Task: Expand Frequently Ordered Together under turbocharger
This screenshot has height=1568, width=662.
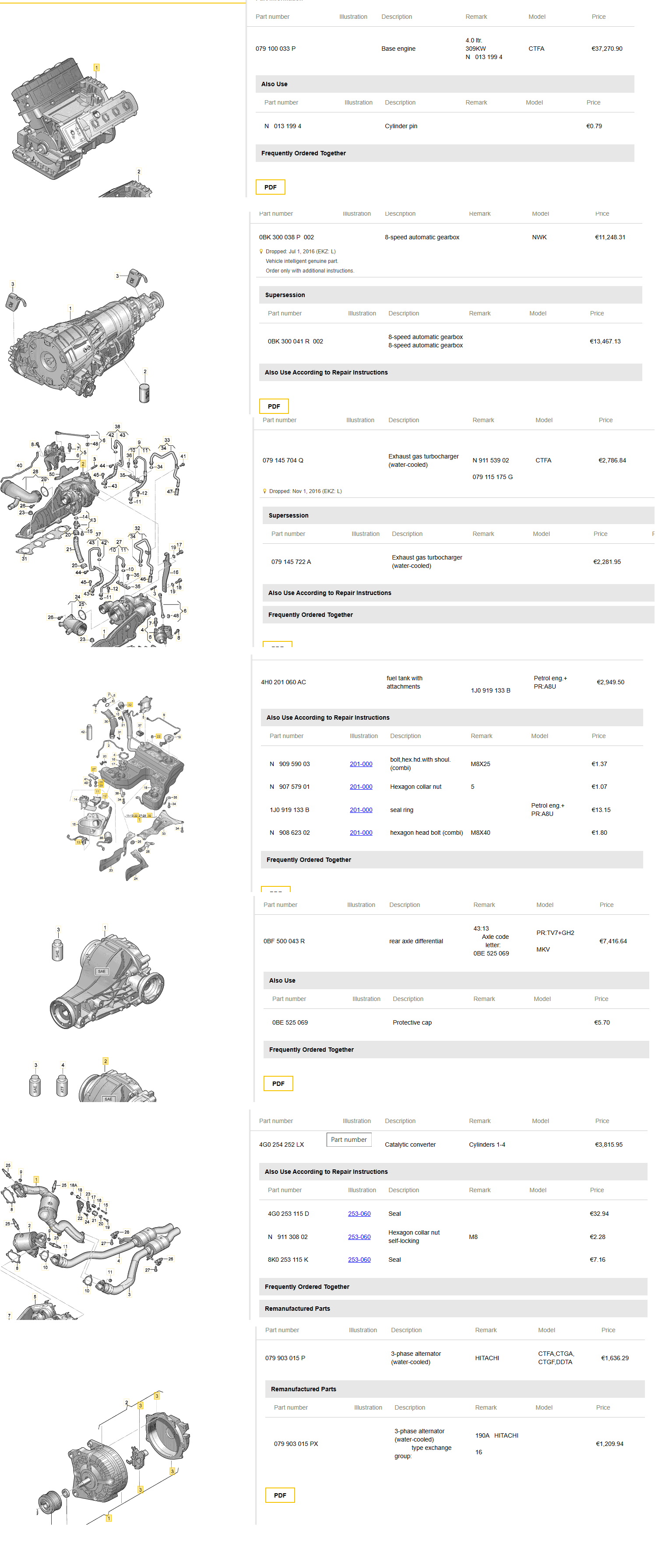Action: pyautogui.click(x=458, y=615)
